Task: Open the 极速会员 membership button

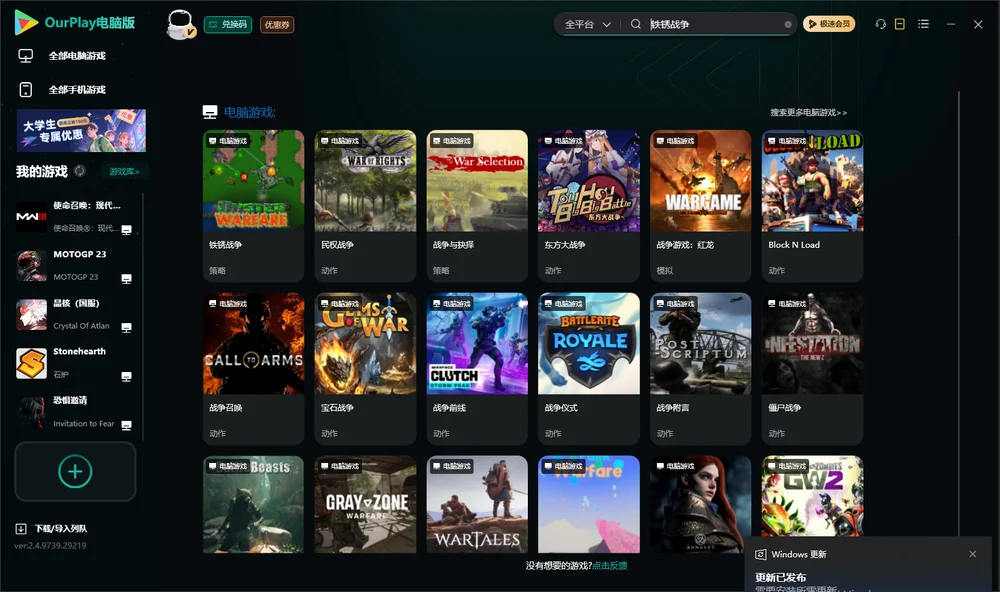Action: click(x=828, y=24)
